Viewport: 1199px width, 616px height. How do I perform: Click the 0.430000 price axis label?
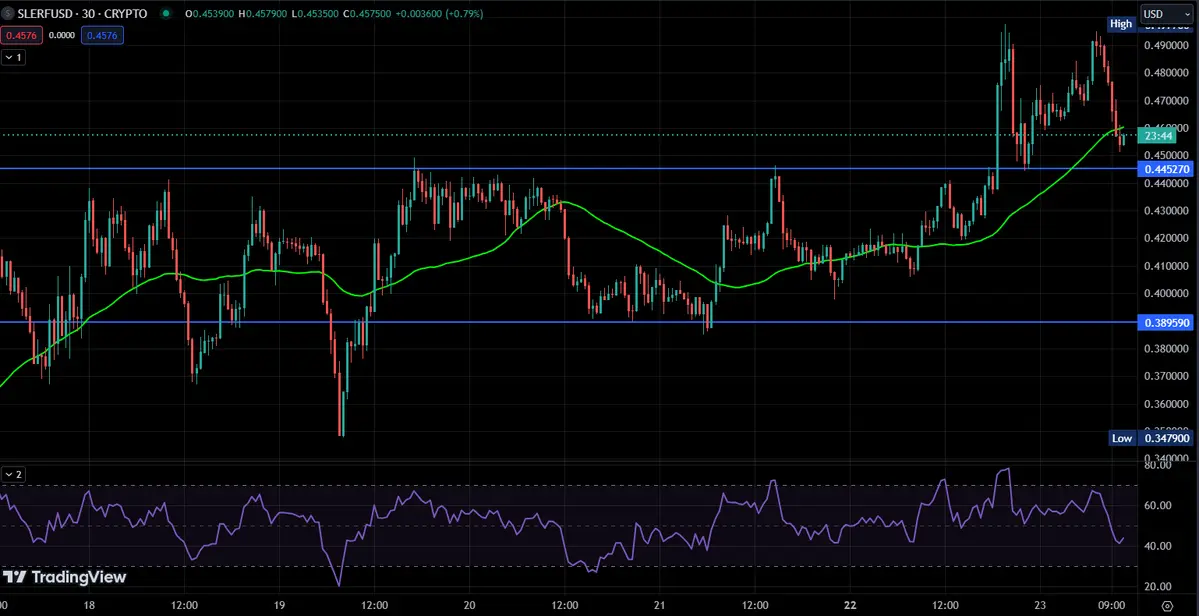(1165, 211)
